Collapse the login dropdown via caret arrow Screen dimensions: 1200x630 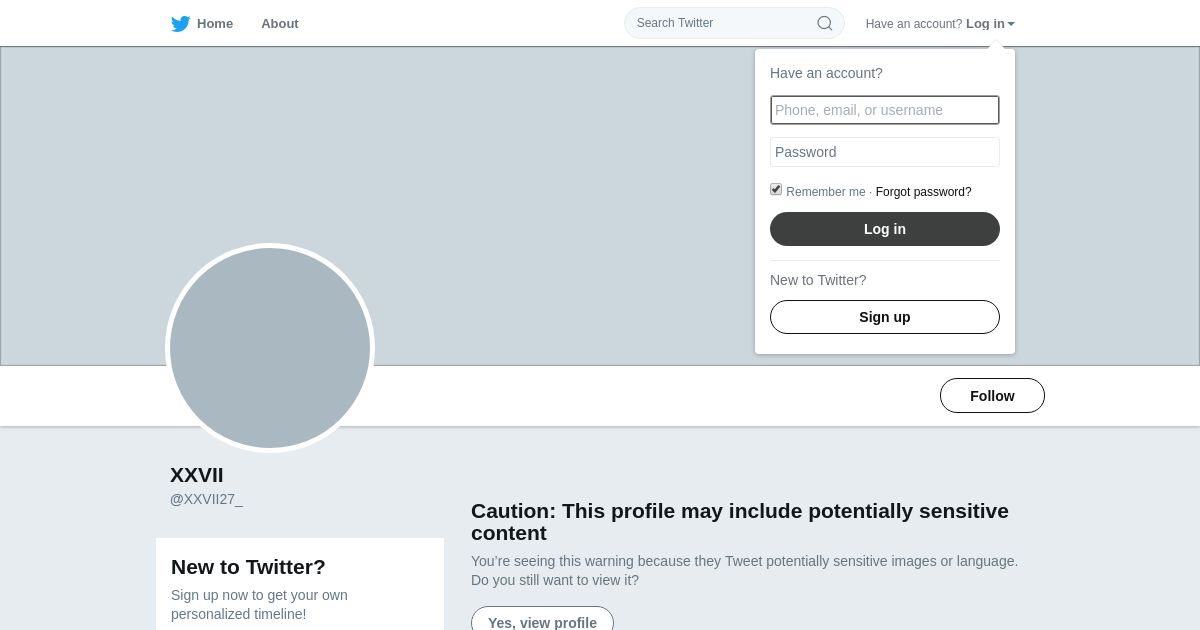1011,24
